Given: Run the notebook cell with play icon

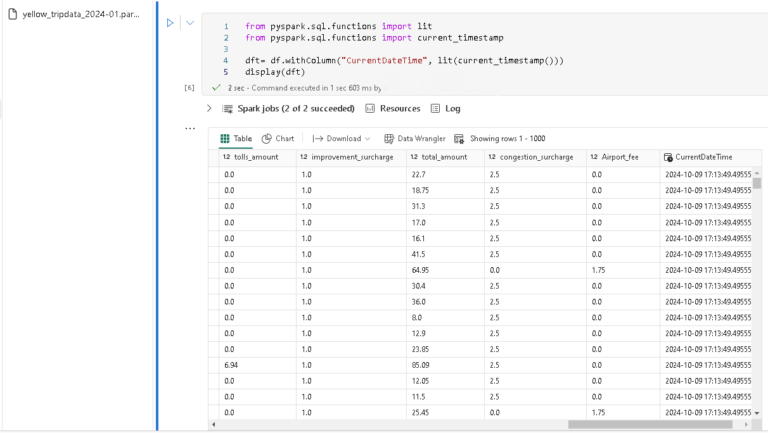Looking at the screenshot, I should pos(170,23).
